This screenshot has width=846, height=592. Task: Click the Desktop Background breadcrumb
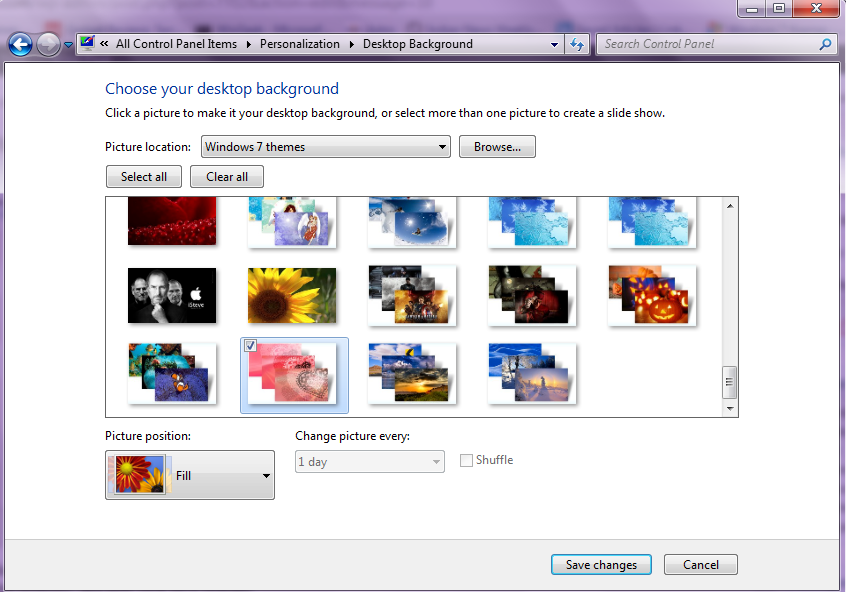[418, 44]
